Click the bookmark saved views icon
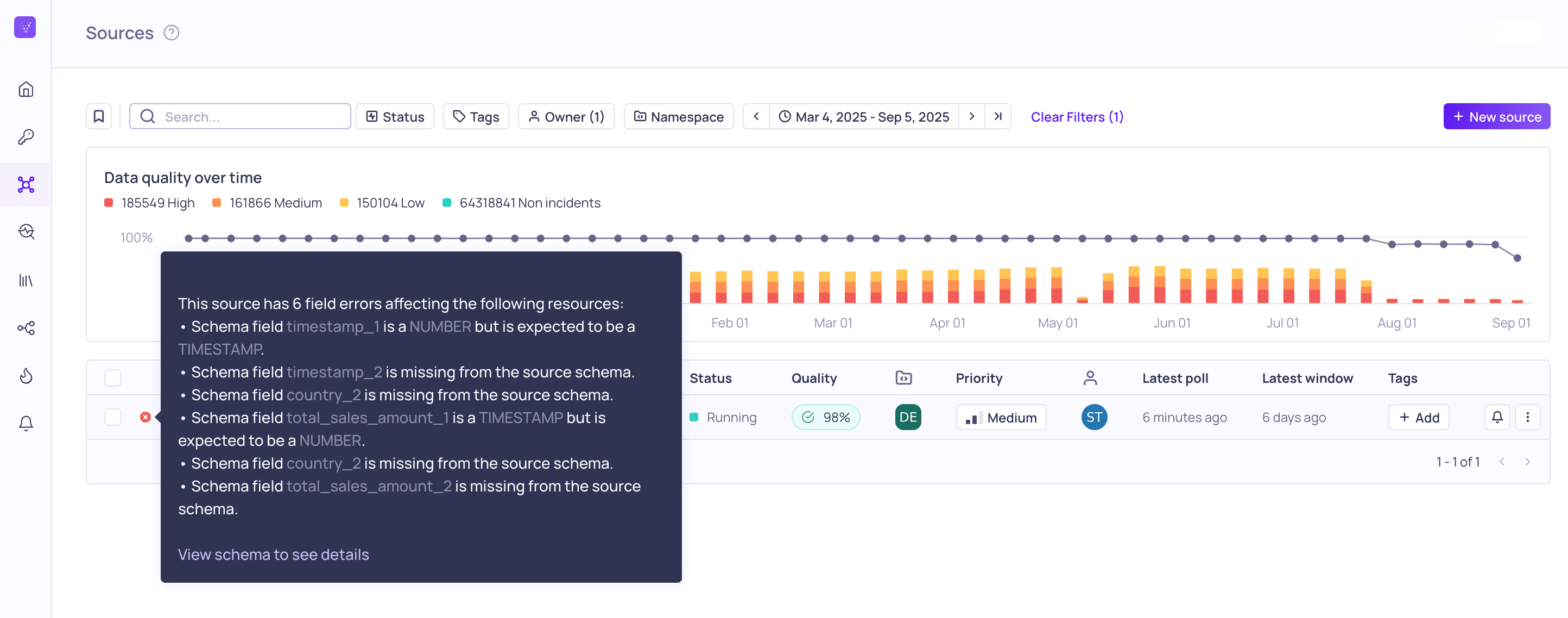The image size is (1568, 618). [x=99, y=116]
